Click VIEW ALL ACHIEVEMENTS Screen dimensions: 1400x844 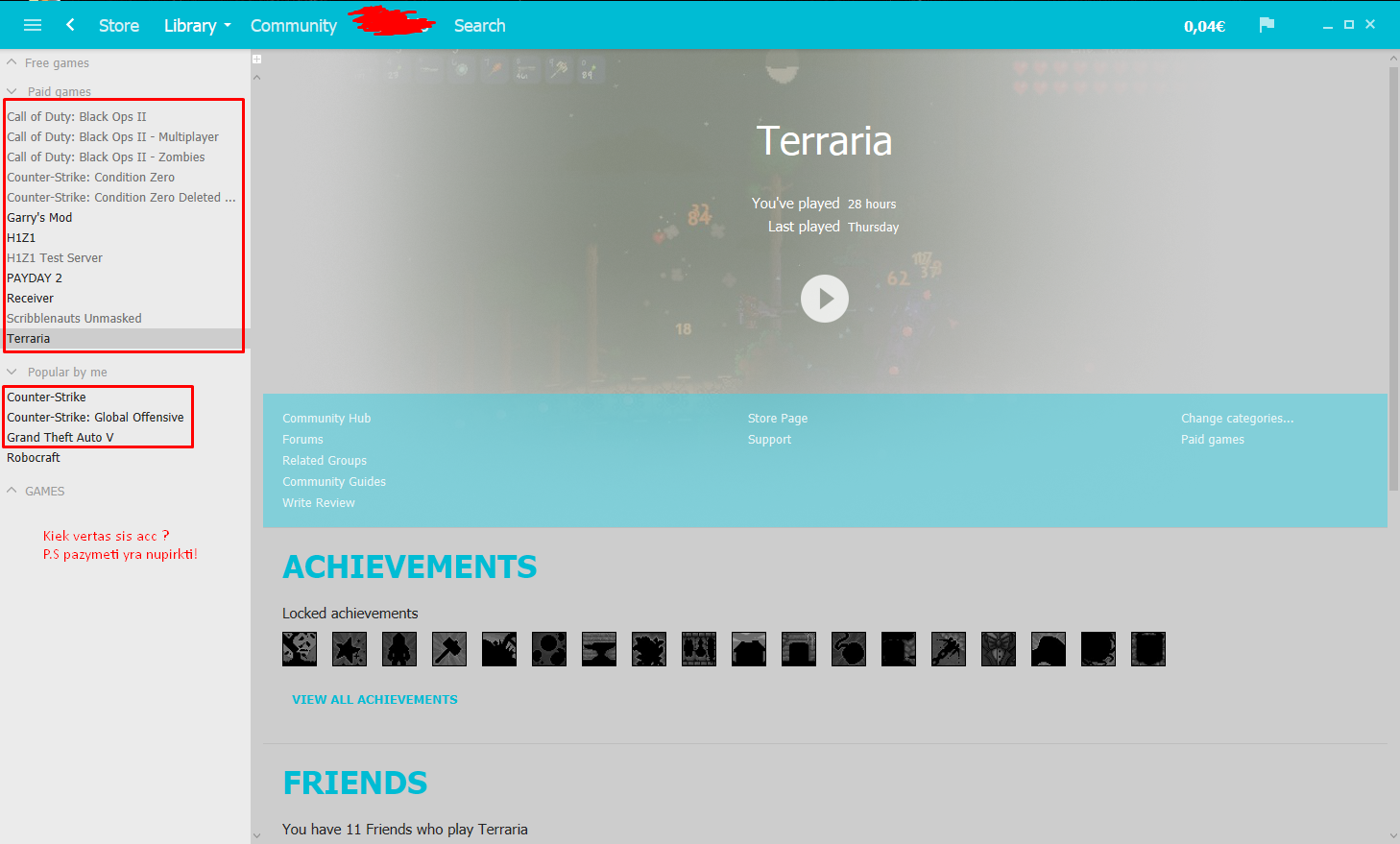coord(374,700)
